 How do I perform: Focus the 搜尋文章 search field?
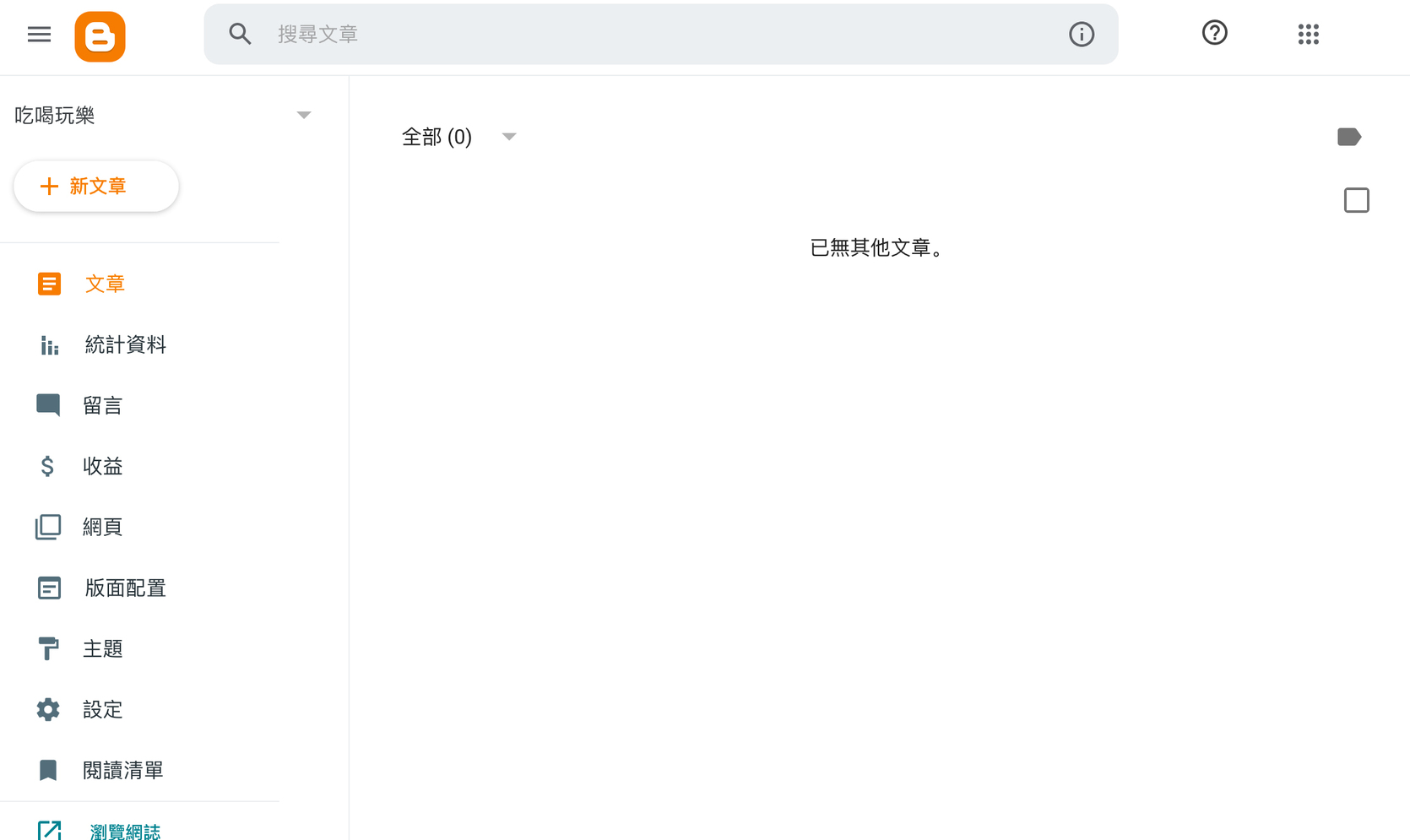click(661, 34)
